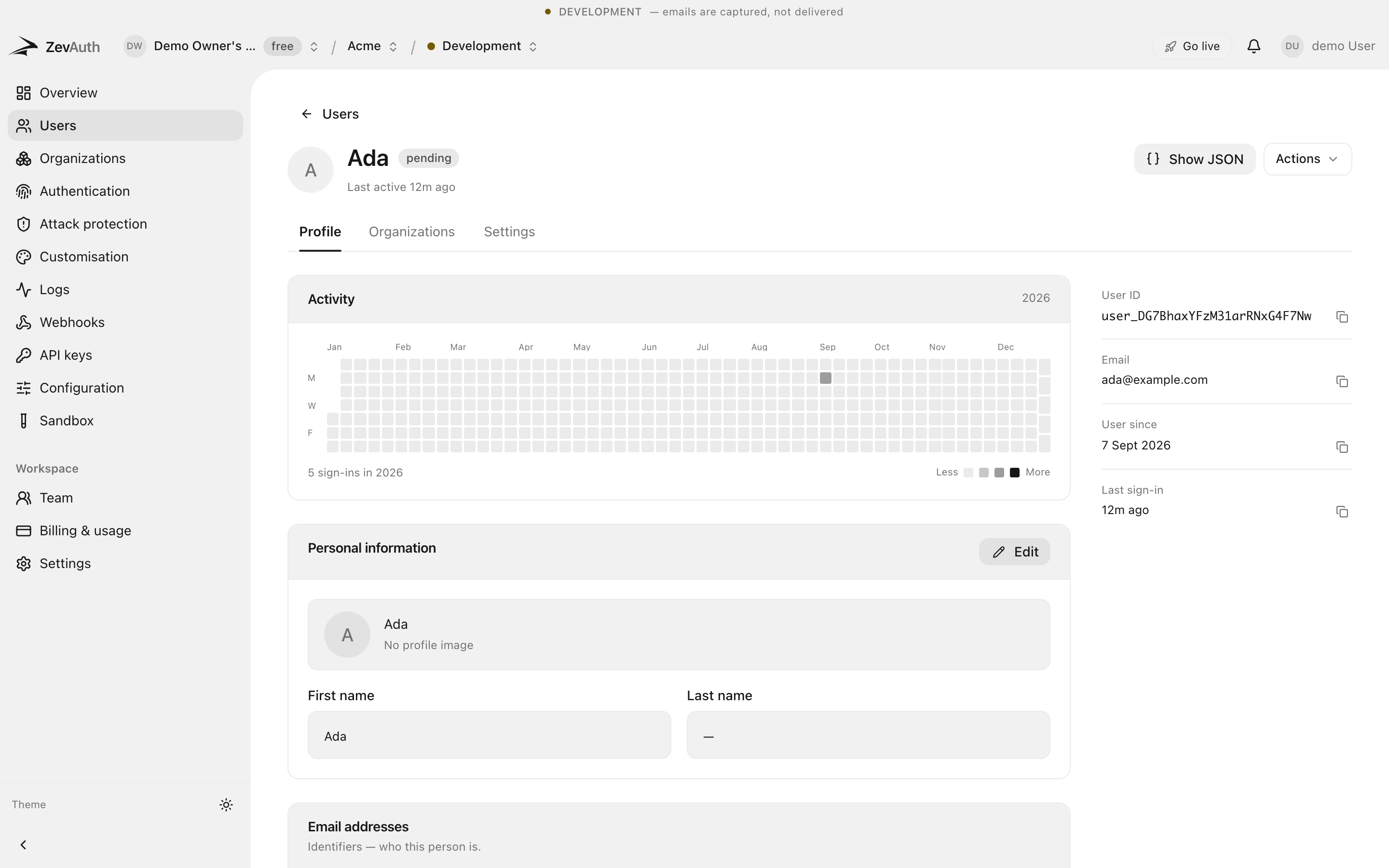Click the darker September activity cell
Image resolution: width=1389 pixels, height=868 pixels.
tap(825, 378)
